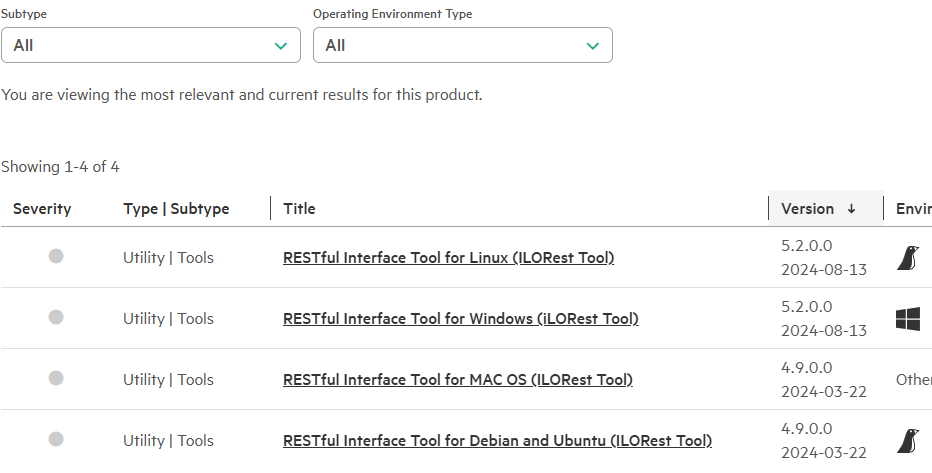Open the Subtype dropdown
The height and width of the screenshot is (473, 932).
coord(151,45)
